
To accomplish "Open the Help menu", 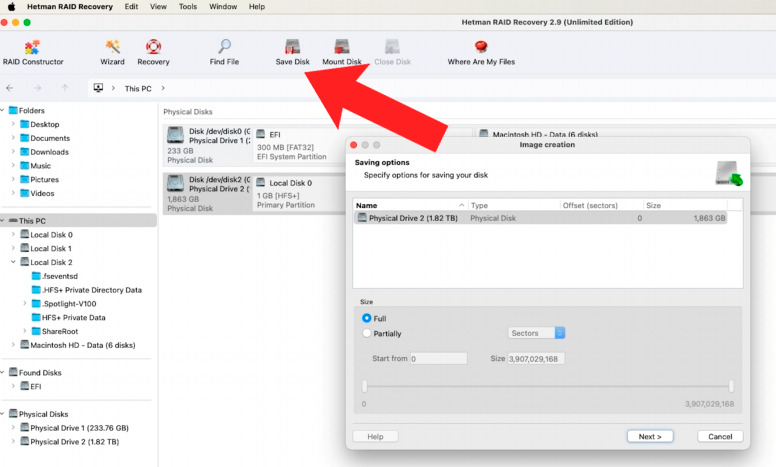I will coord(256,6).
